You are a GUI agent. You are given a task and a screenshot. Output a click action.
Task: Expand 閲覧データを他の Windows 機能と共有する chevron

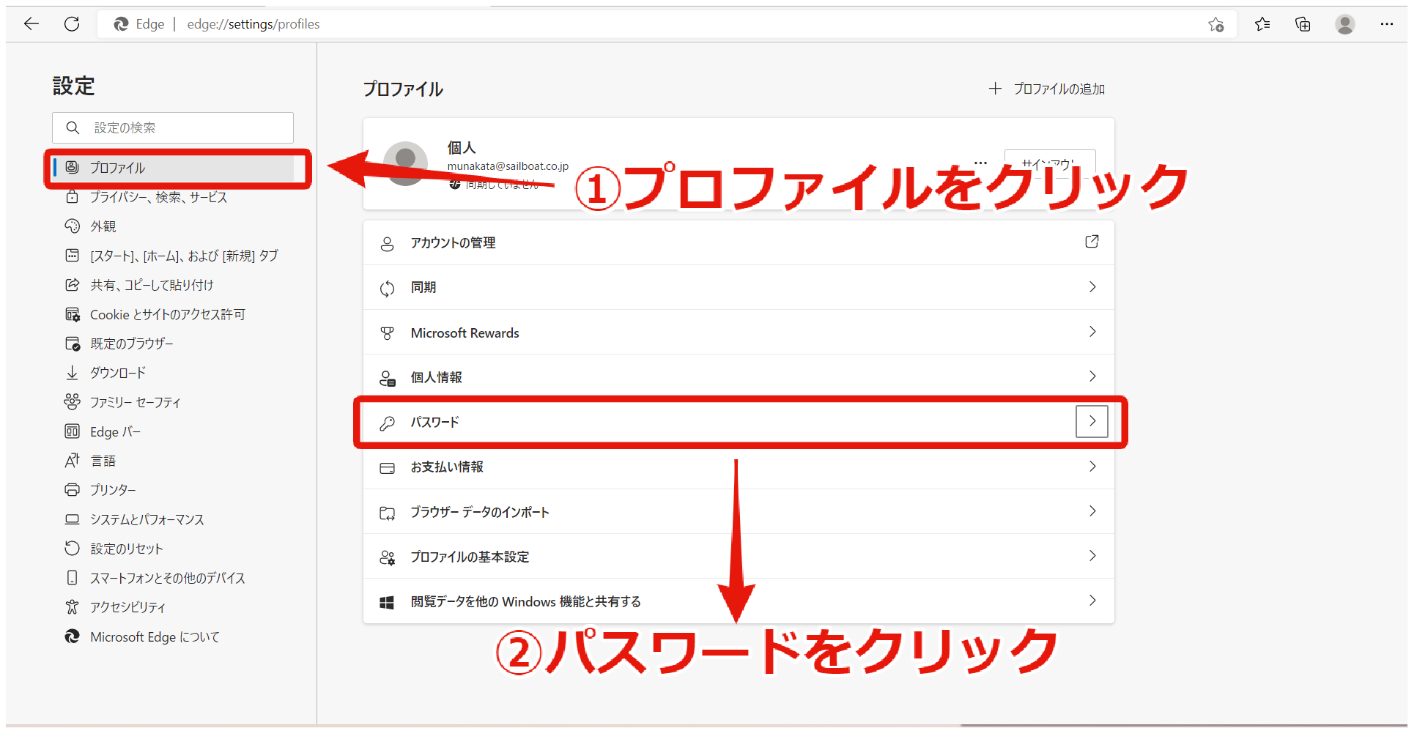1091,601
